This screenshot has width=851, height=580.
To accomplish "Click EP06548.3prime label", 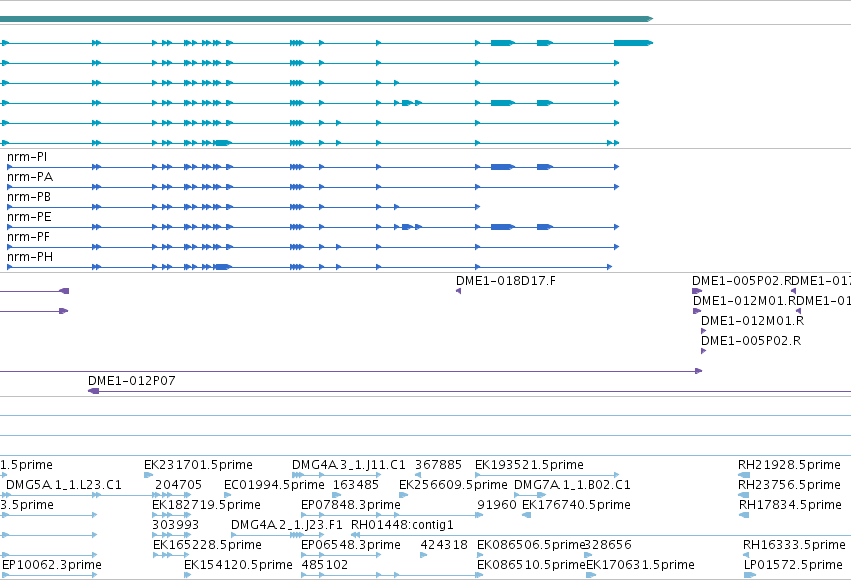I will click(351, 545).
